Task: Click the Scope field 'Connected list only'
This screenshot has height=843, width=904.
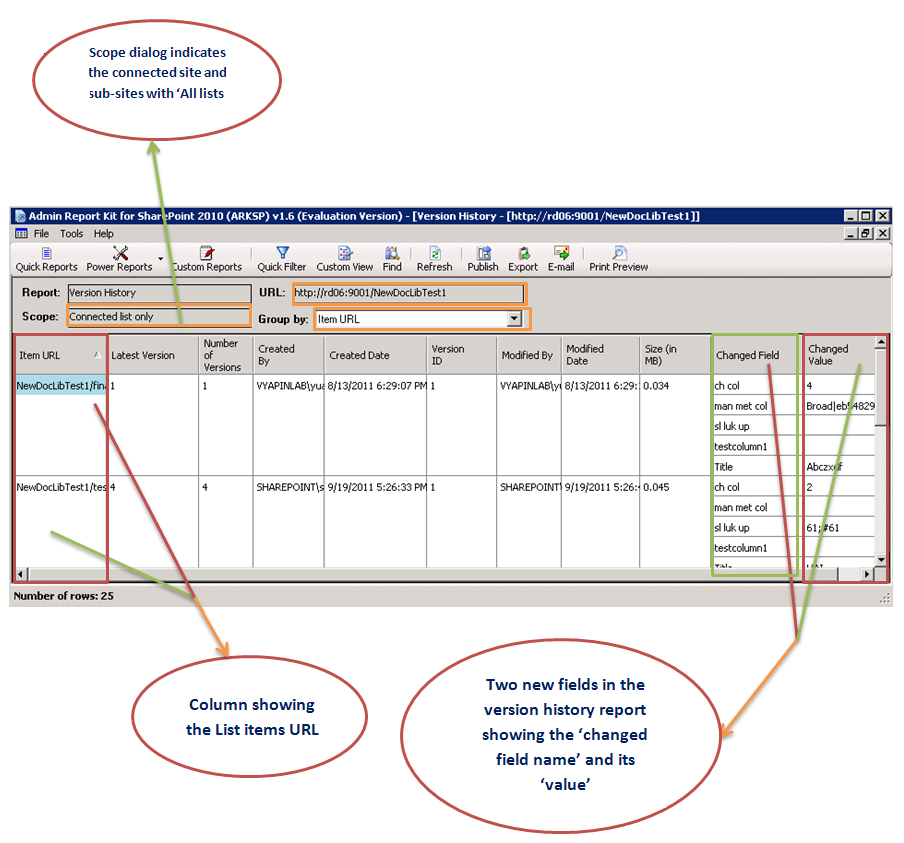Action: [x=159, y=317]
